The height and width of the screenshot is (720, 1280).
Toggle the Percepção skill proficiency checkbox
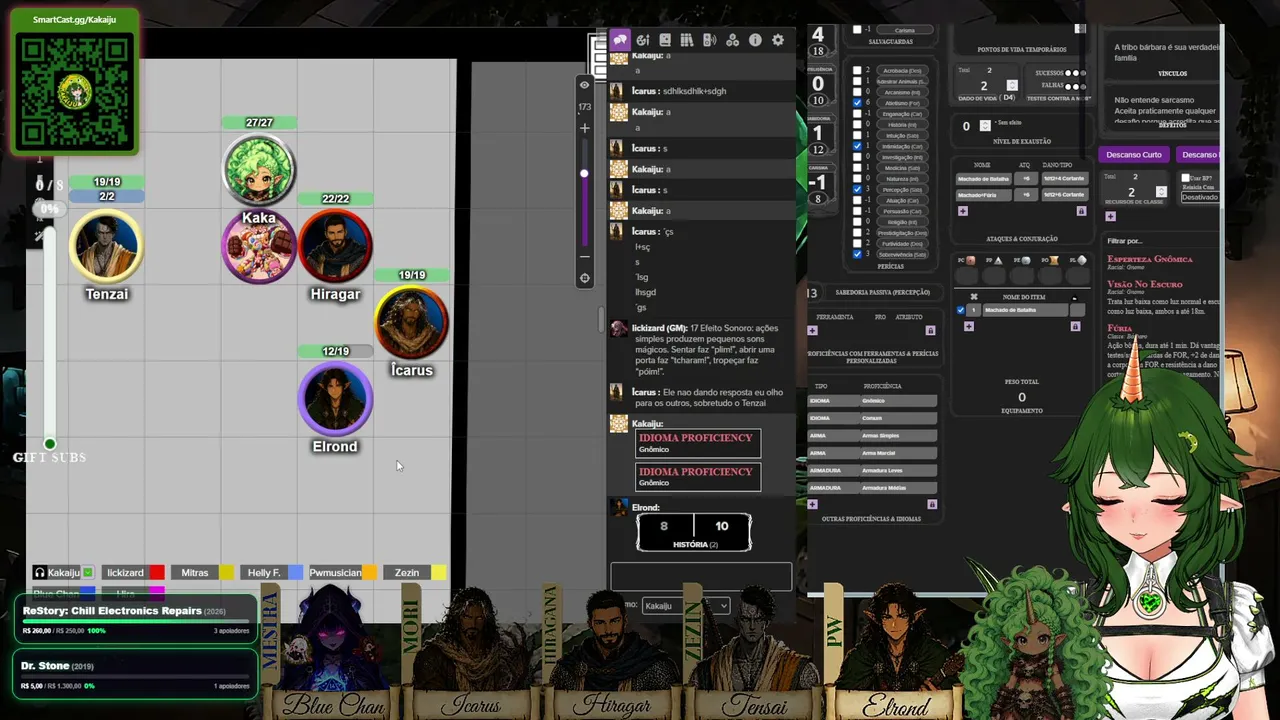click(857, 189)
